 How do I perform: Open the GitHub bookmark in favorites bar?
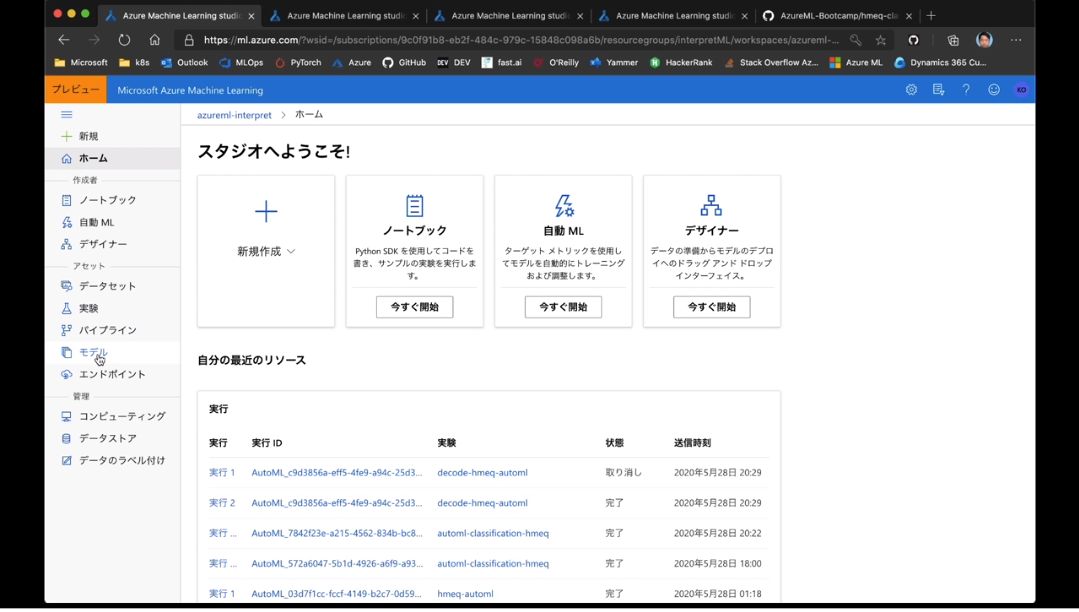point(405,63)
